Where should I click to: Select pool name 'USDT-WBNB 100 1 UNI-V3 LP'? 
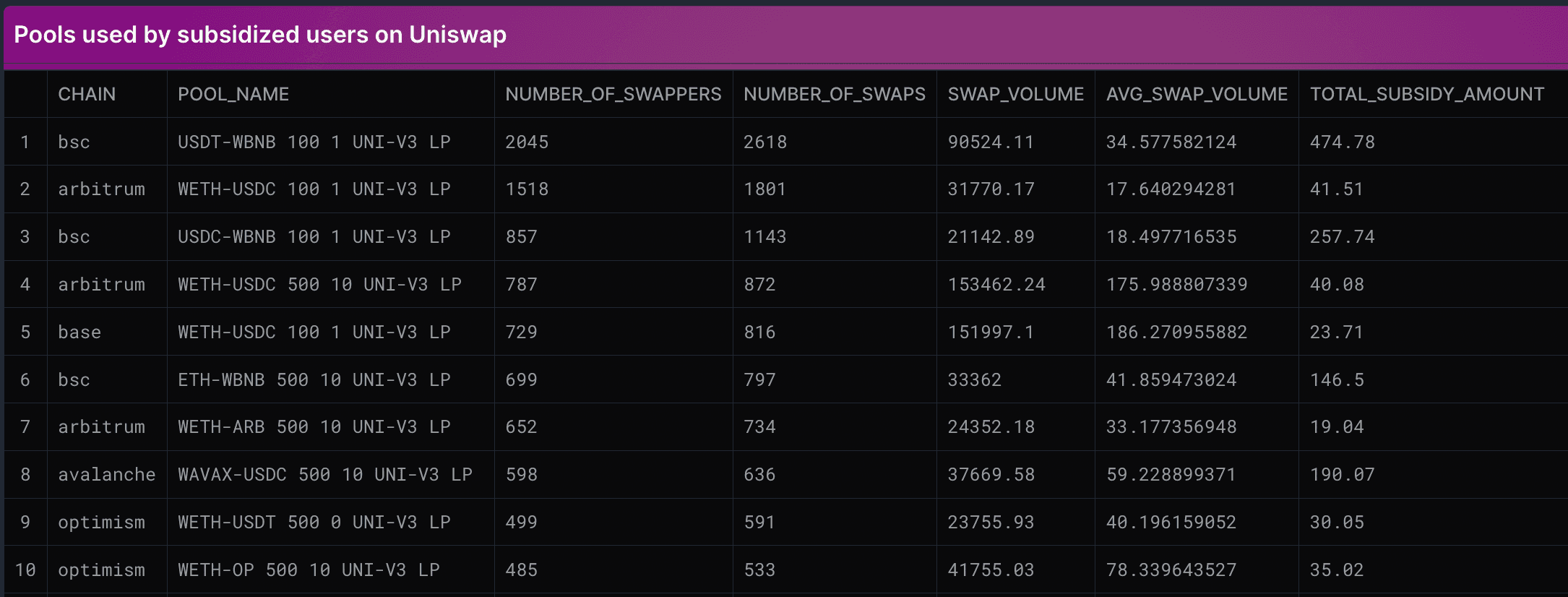[x=314, y=142]
